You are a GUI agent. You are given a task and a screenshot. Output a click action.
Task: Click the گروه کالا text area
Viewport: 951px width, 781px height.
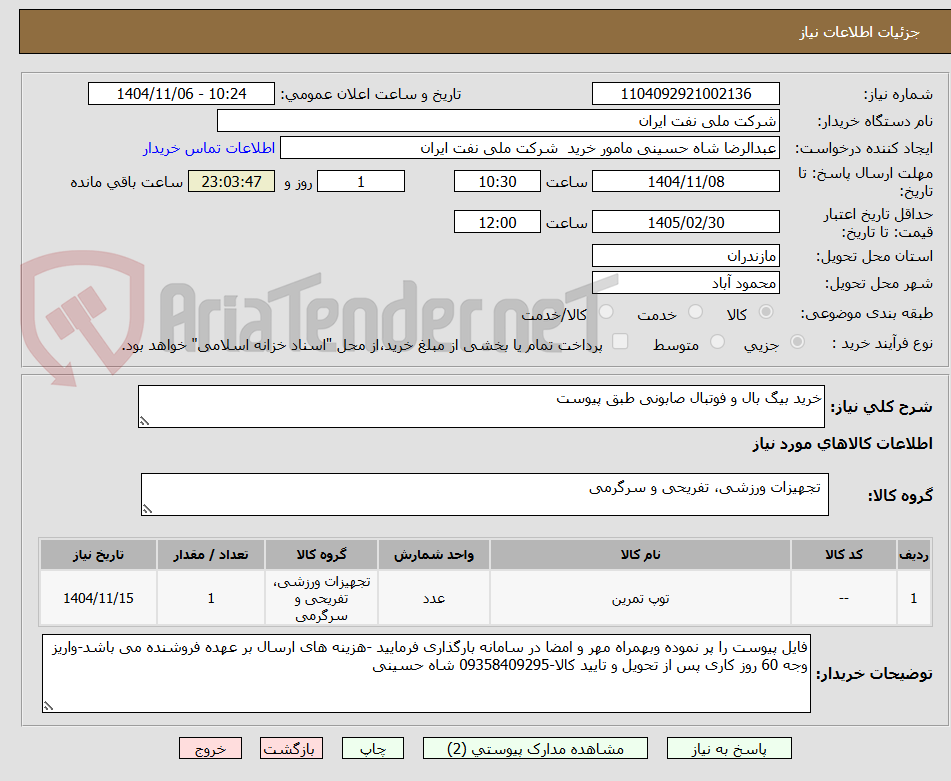485,494
